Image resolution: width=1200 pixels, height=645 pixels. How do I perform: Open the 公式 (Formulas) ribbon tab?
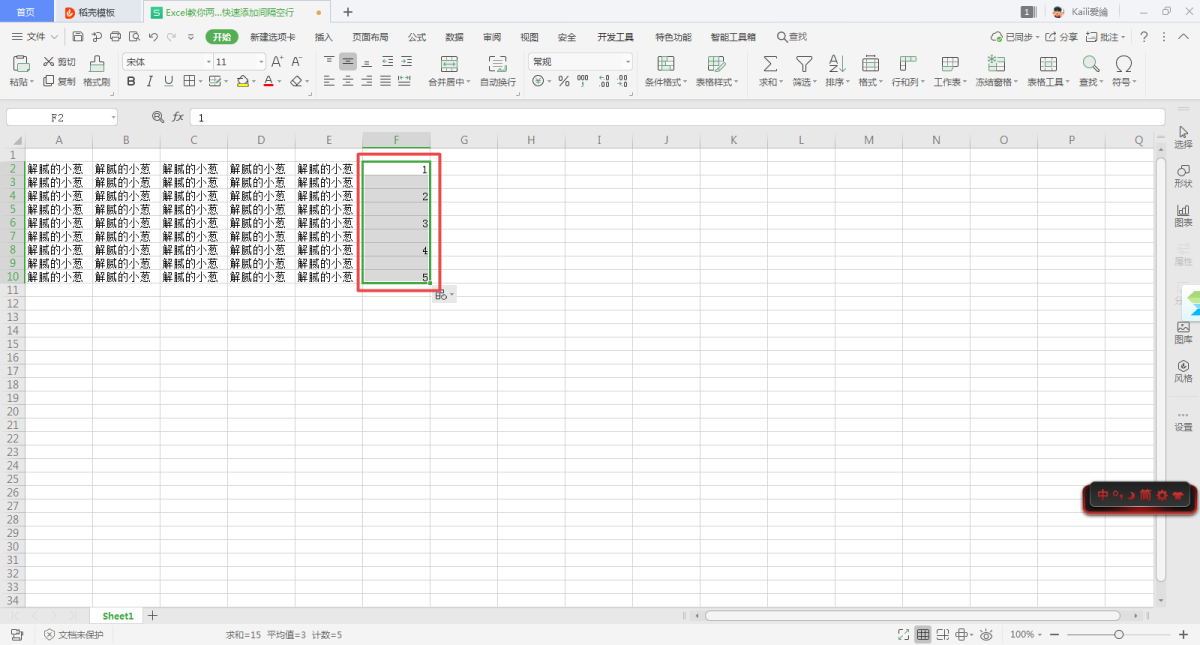(x=417, y=37)
